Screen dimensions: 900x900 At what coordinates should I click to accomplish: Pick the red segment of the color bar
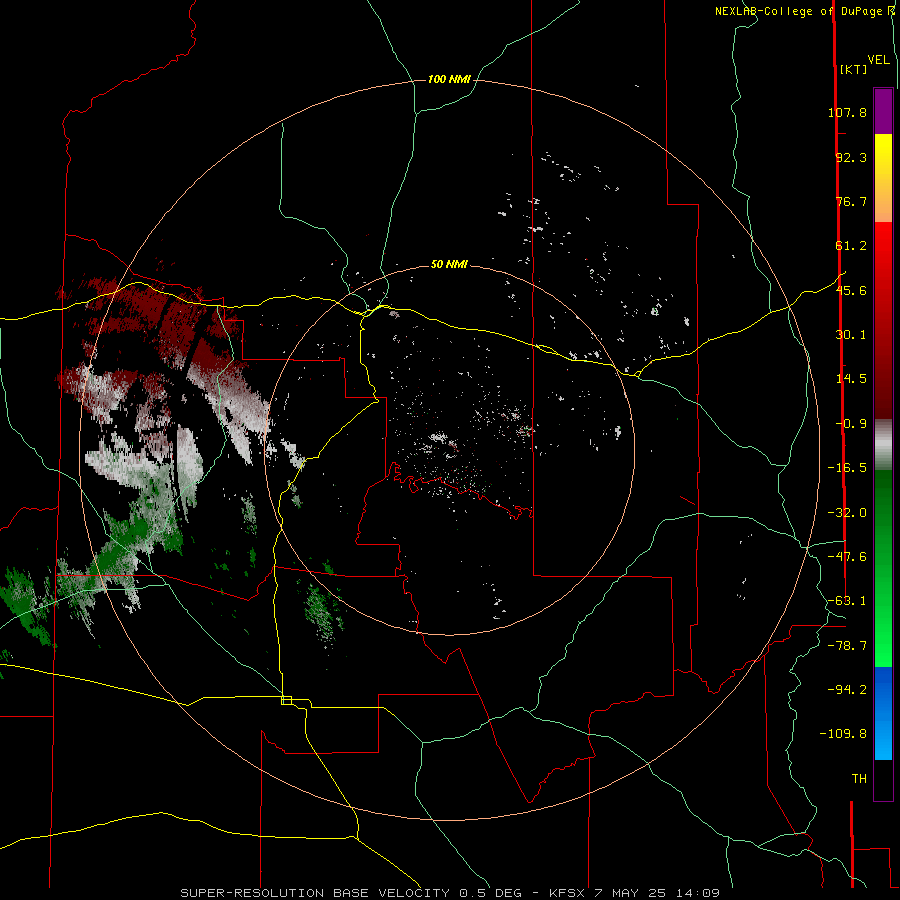[883, 320]
